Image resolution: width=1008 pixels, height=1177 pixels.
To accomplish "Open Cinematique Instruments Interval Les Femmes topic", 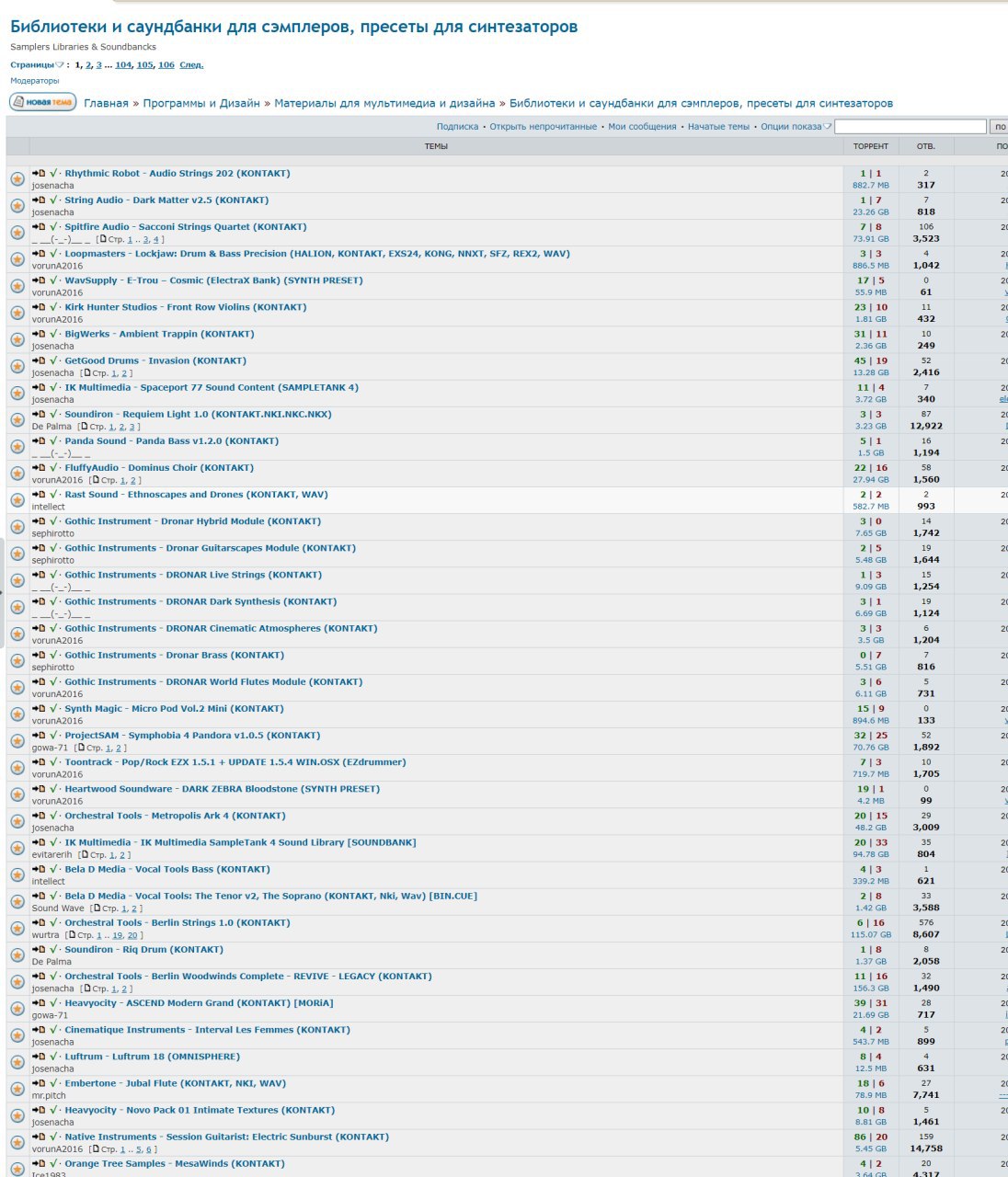I will coord(207,1030).
